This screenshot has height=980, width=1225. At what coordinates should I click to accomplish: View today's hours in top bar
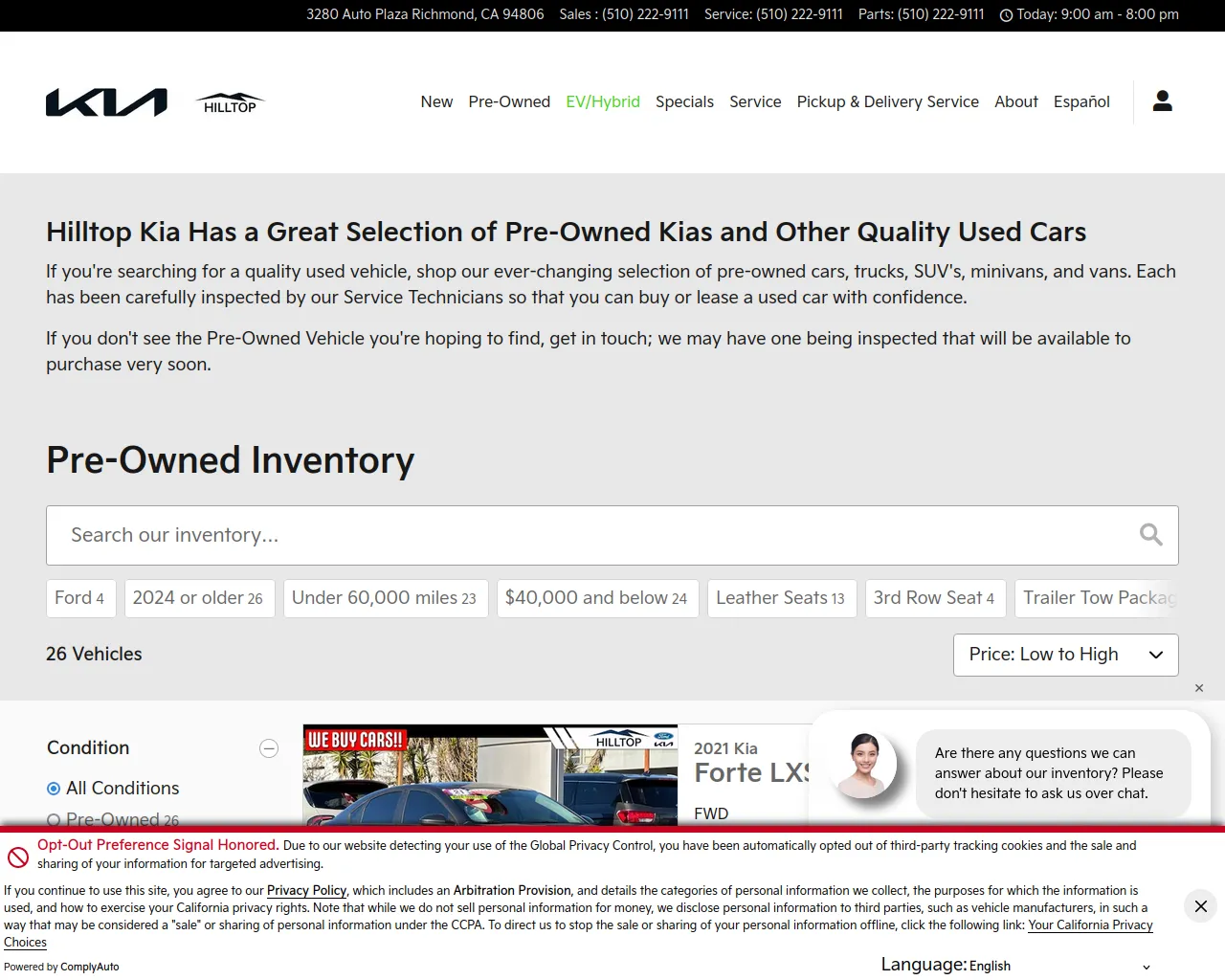click(1089, 14)
